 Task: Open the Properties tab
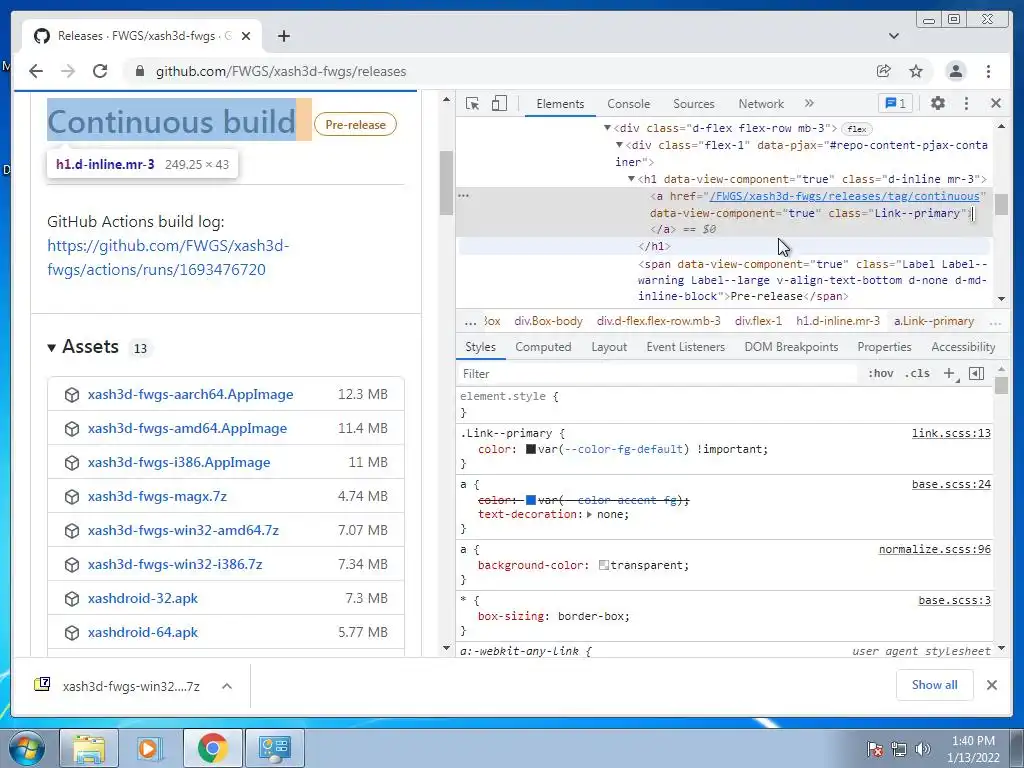pyautogui.click(x=884, y=347)
